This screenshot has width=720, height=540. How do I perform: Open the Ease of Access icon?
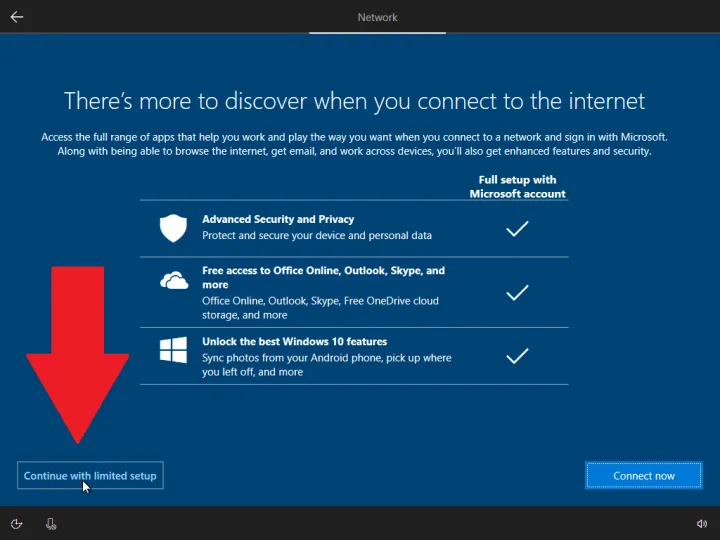point(17,523)
